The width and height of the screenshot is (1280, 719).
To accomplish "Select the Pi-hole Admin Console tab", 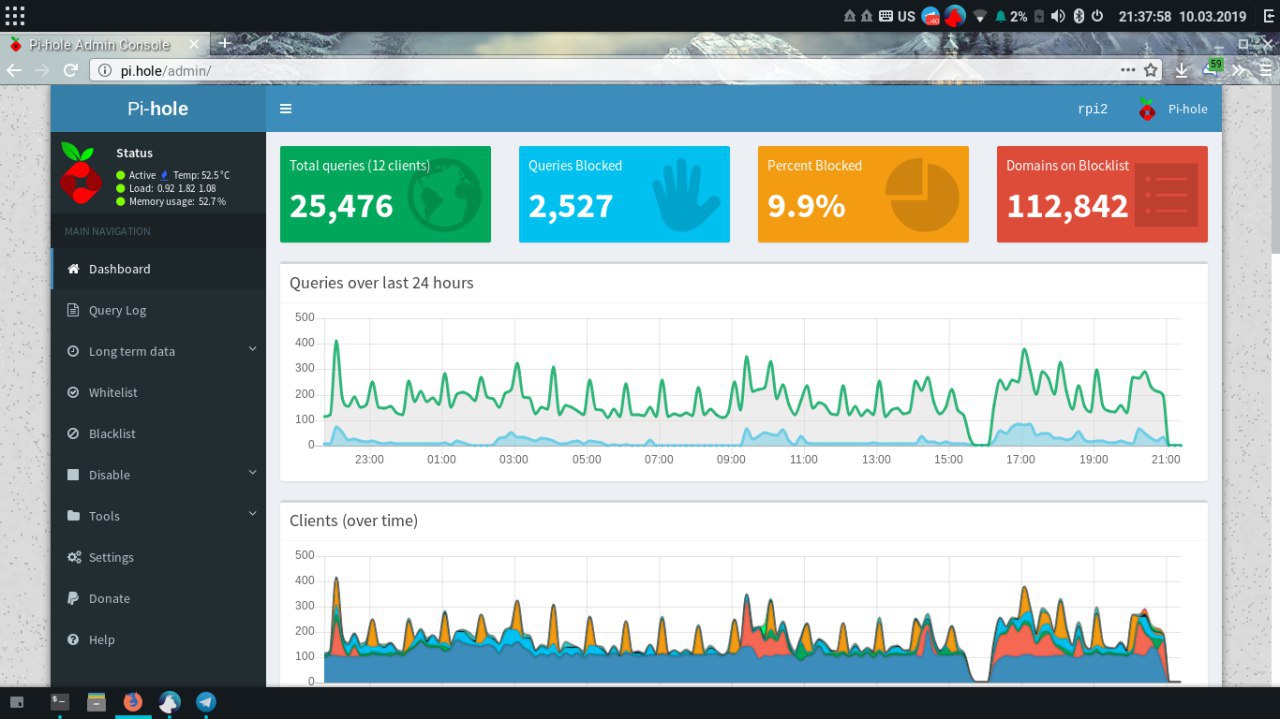I will (106, 44).
